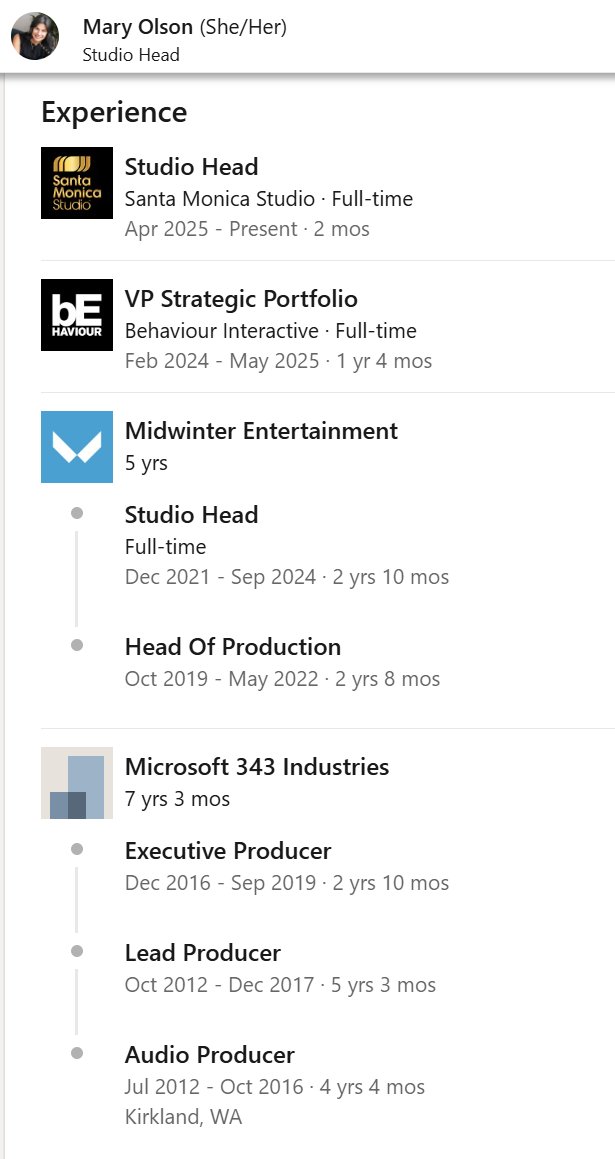Image resolution: width=615 pixels, height=1159 pixels.
Task: Click the Experience section heading
Action: [x=114, y=112]
